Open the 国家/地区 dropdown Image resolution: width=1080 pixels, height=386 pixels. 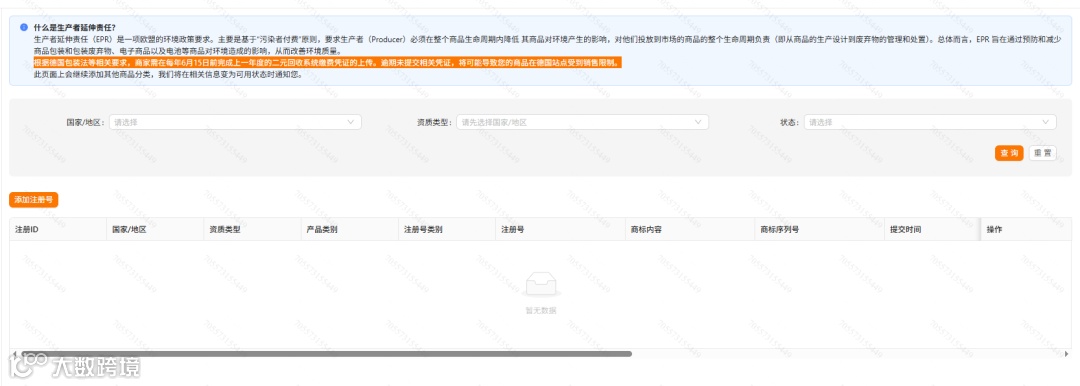[235, 122]
